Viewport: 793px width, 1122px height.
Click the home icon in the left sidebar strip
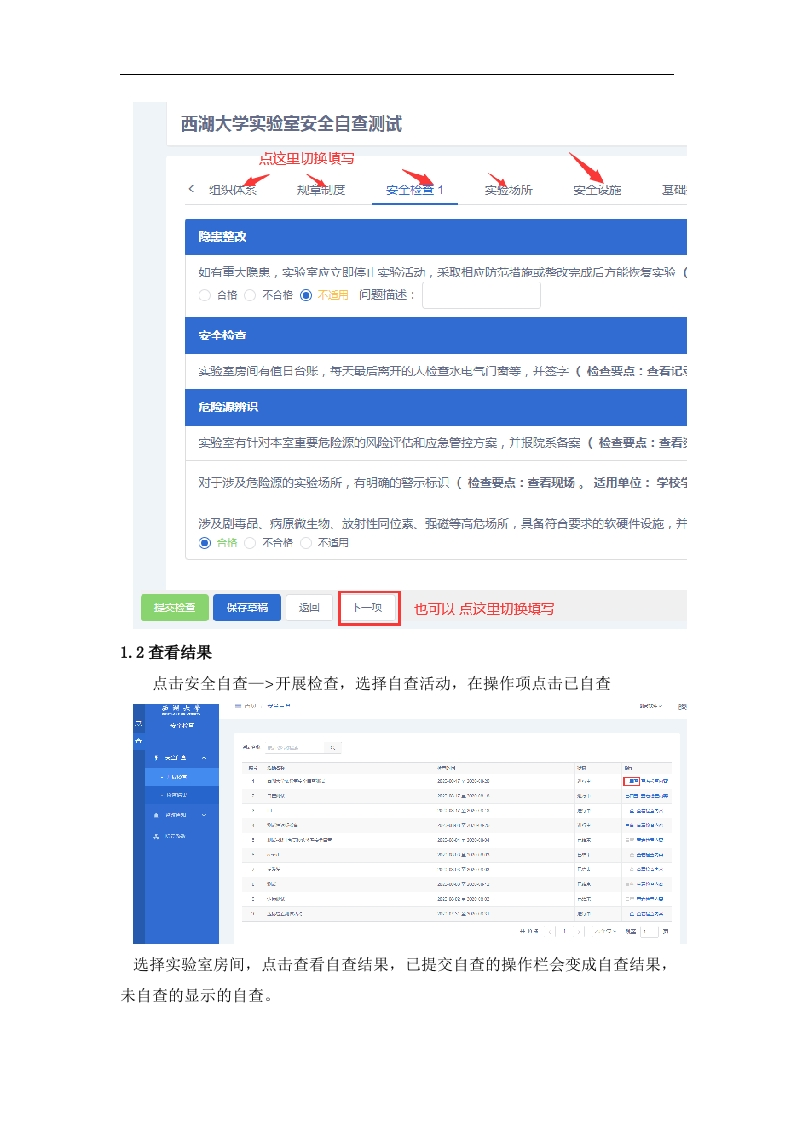click(139, 740)
